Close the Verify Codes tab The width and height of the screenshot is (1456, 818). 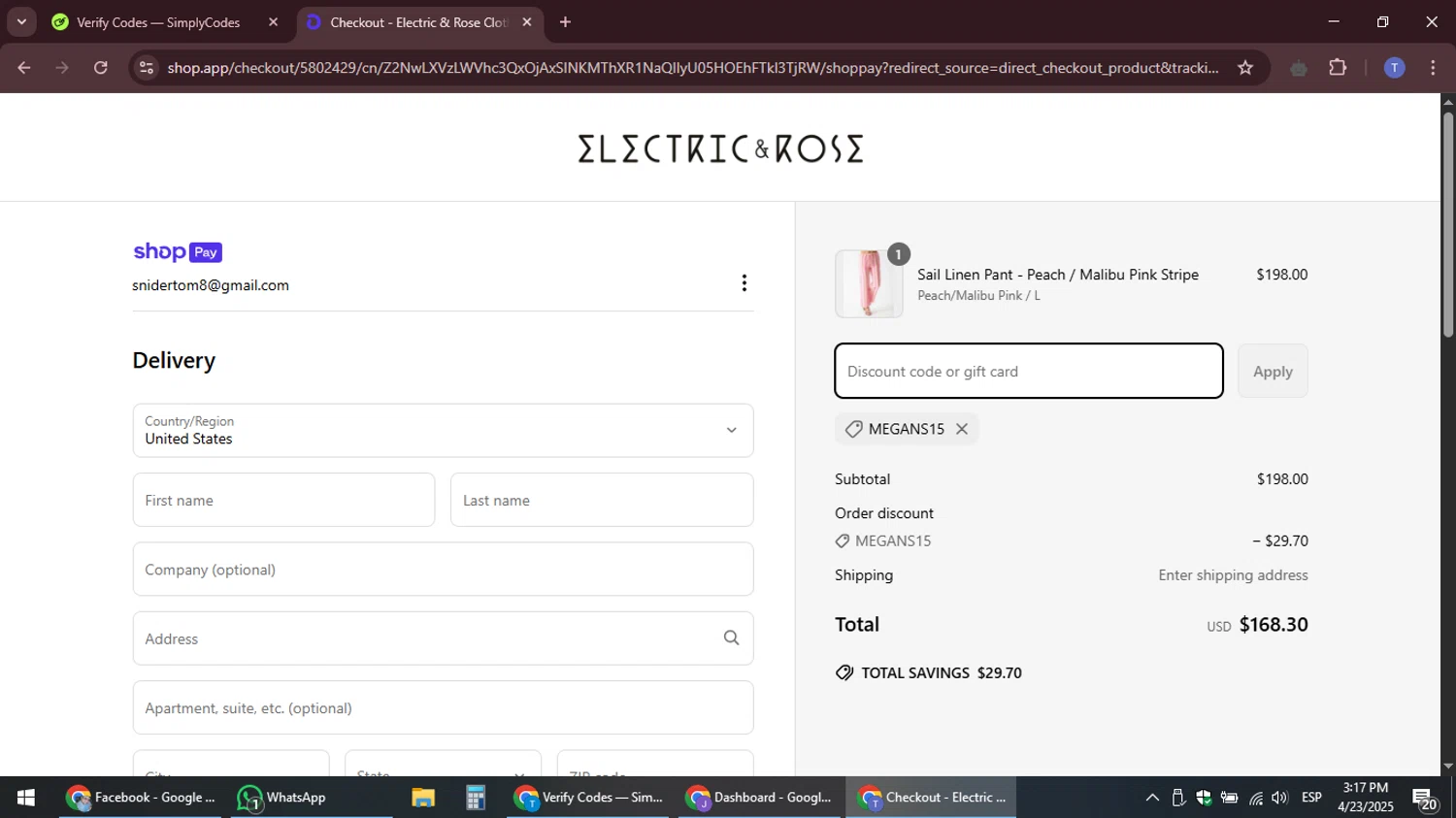[x=273, y=22]
